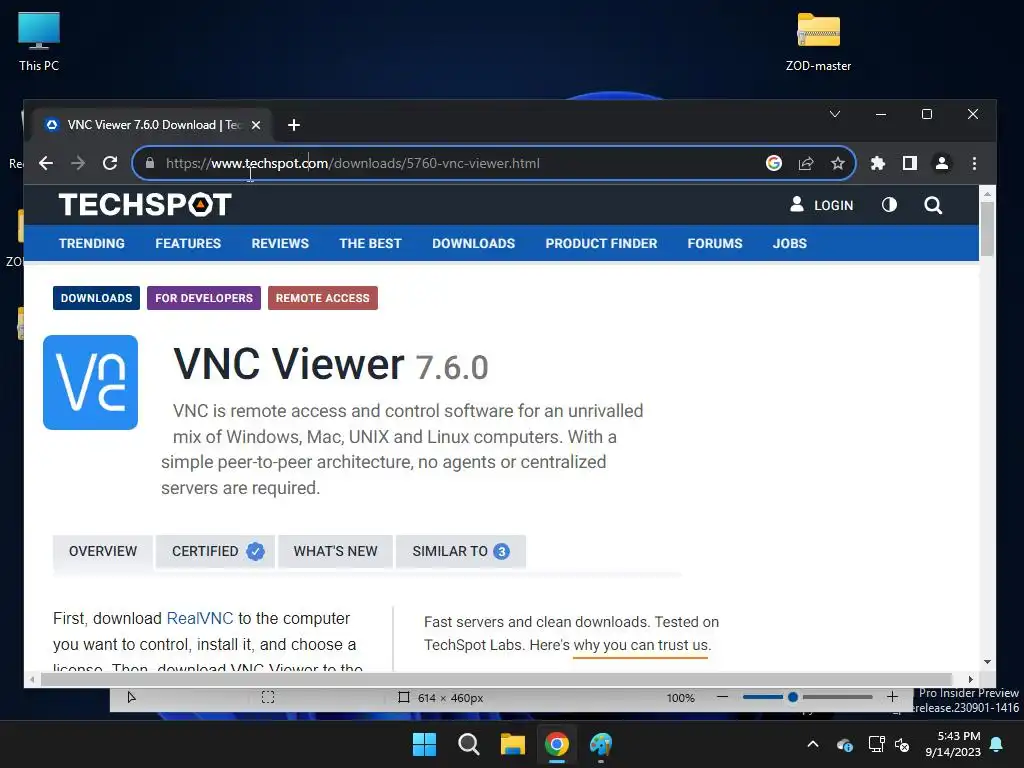Open Chrome profile avatar
The image size is (1024, 768).
[942, 163]
